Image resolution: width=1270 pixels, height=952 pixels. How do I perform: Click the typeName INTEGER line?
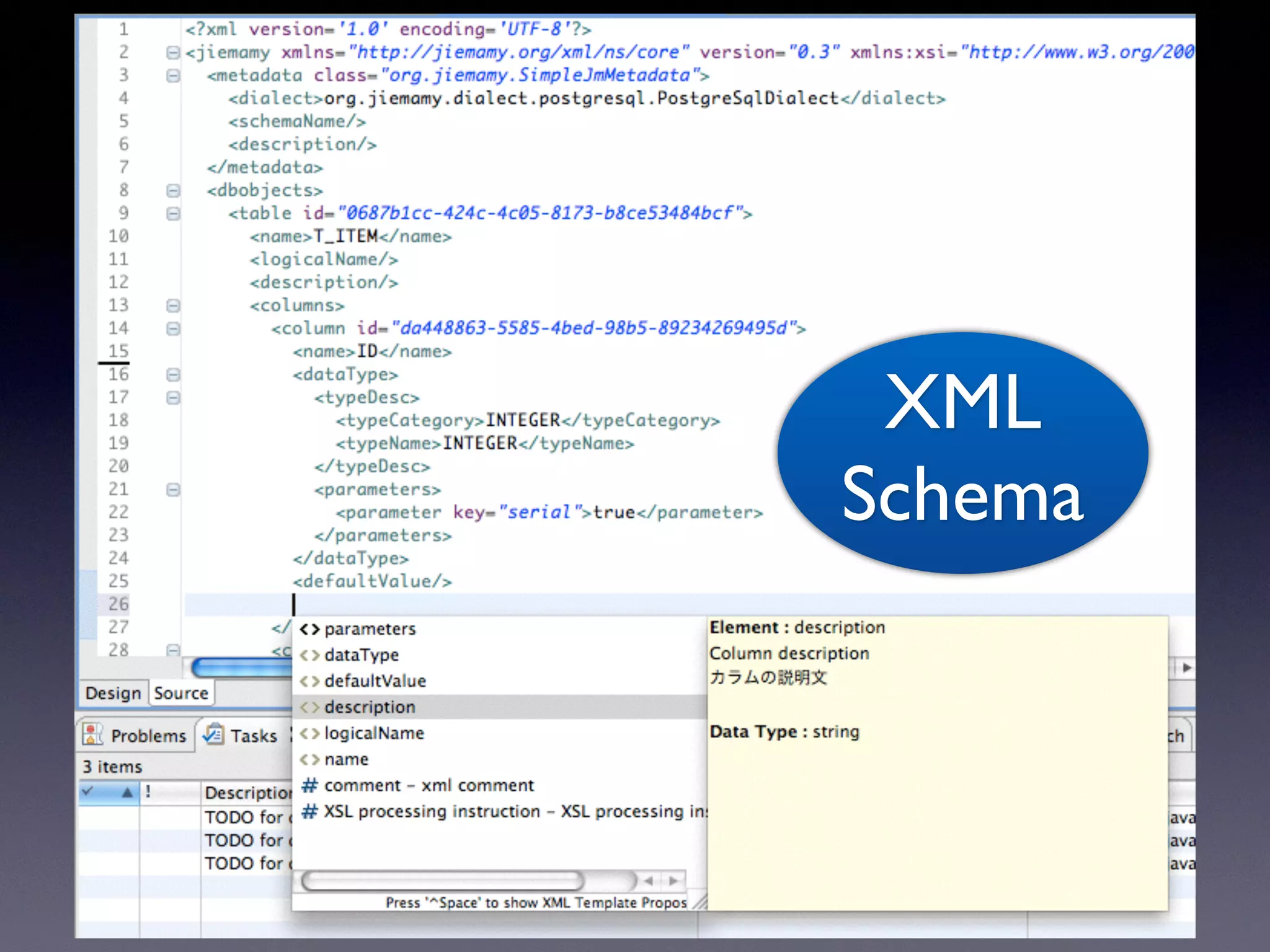[x=485, y=444]
